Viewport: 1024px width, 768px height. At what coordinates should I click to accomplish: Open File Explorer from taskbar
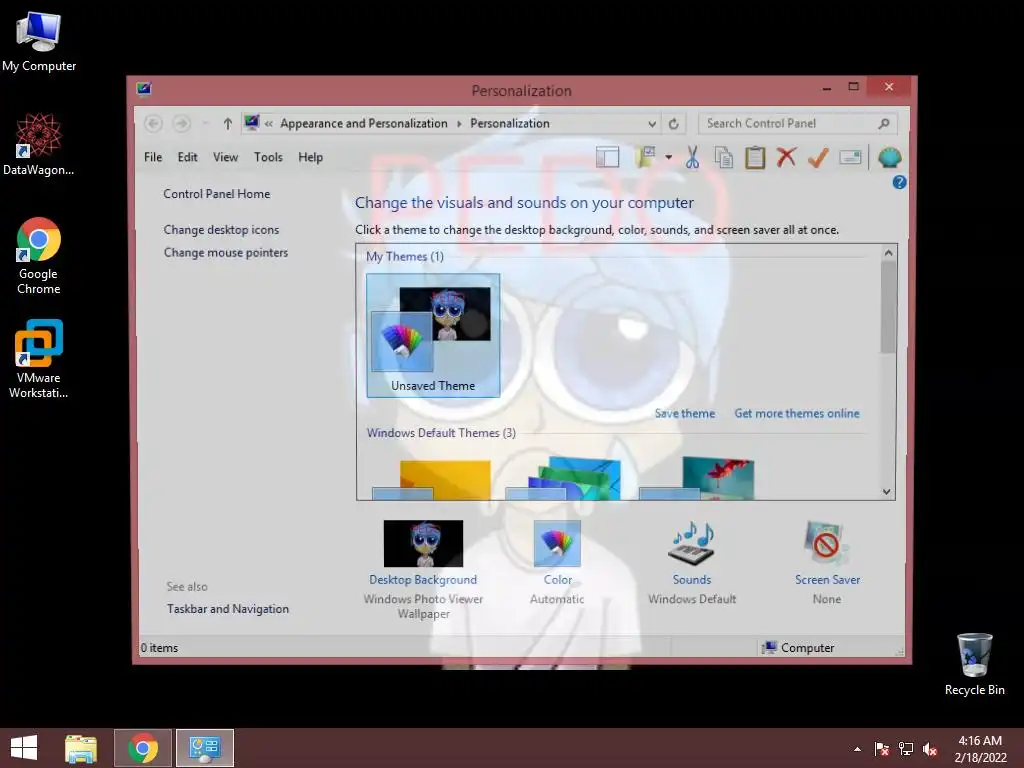81,748
